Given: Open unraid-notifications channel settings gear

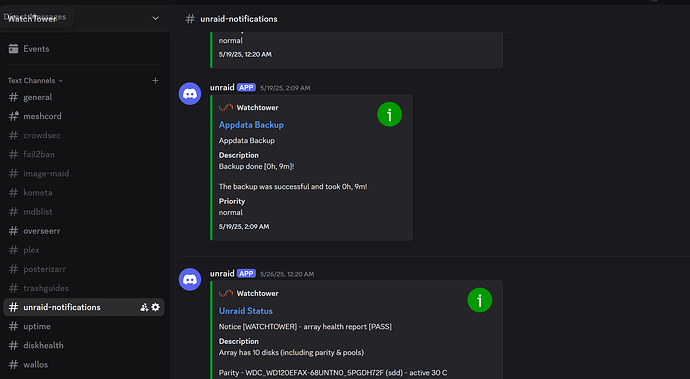Looking at the screenshot, I should pyautogui.click(x=155, y=307).
